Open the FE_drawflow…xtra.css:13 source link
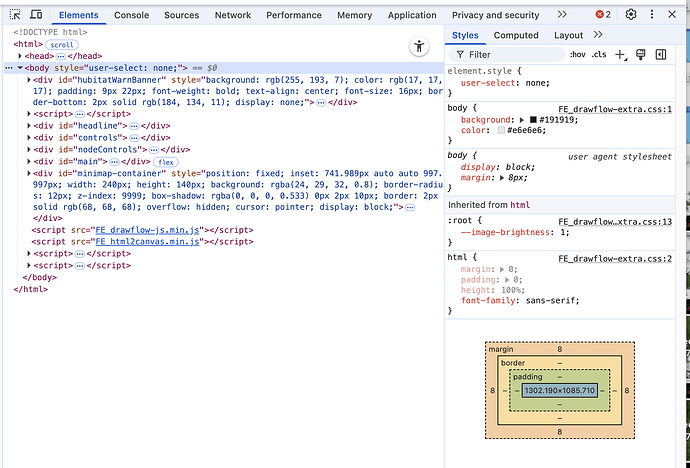The image size is (690, 468). point(615,222)
